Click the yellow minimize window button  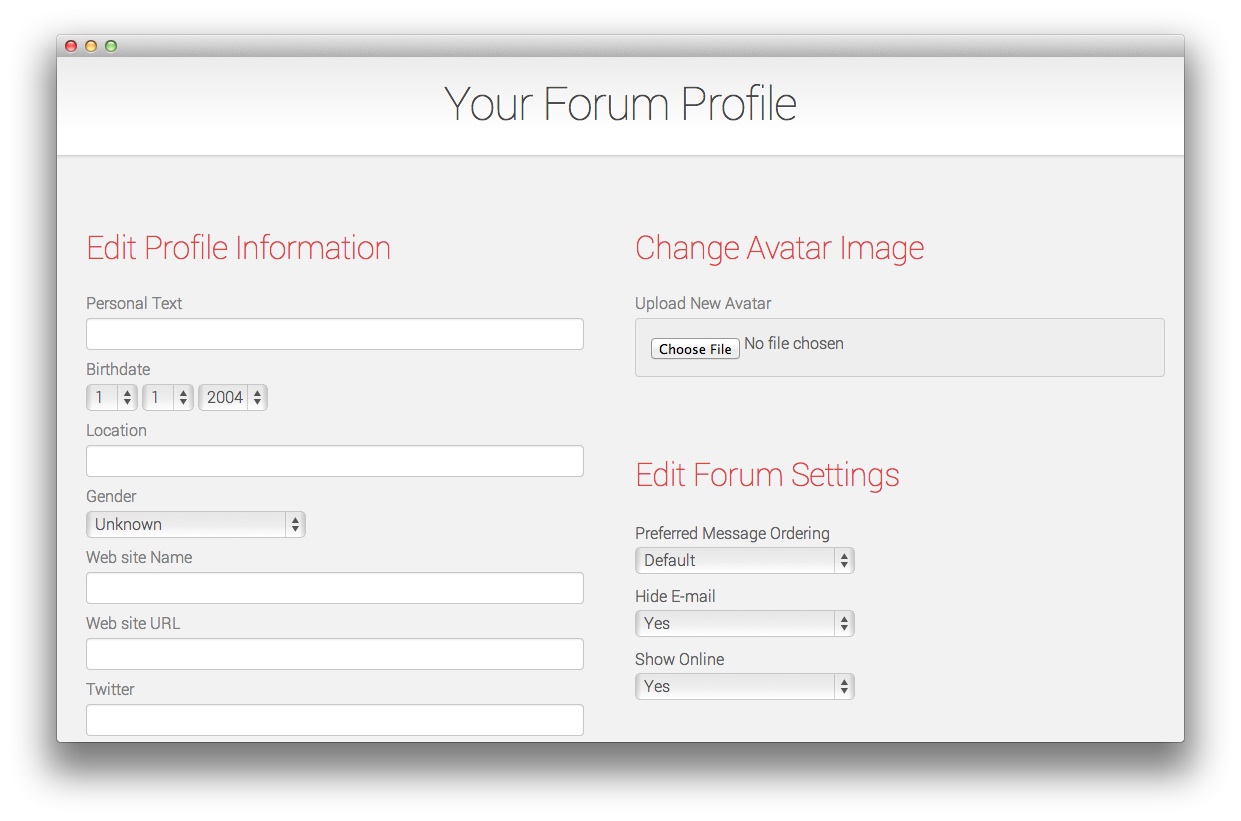(x=91, y=46)
